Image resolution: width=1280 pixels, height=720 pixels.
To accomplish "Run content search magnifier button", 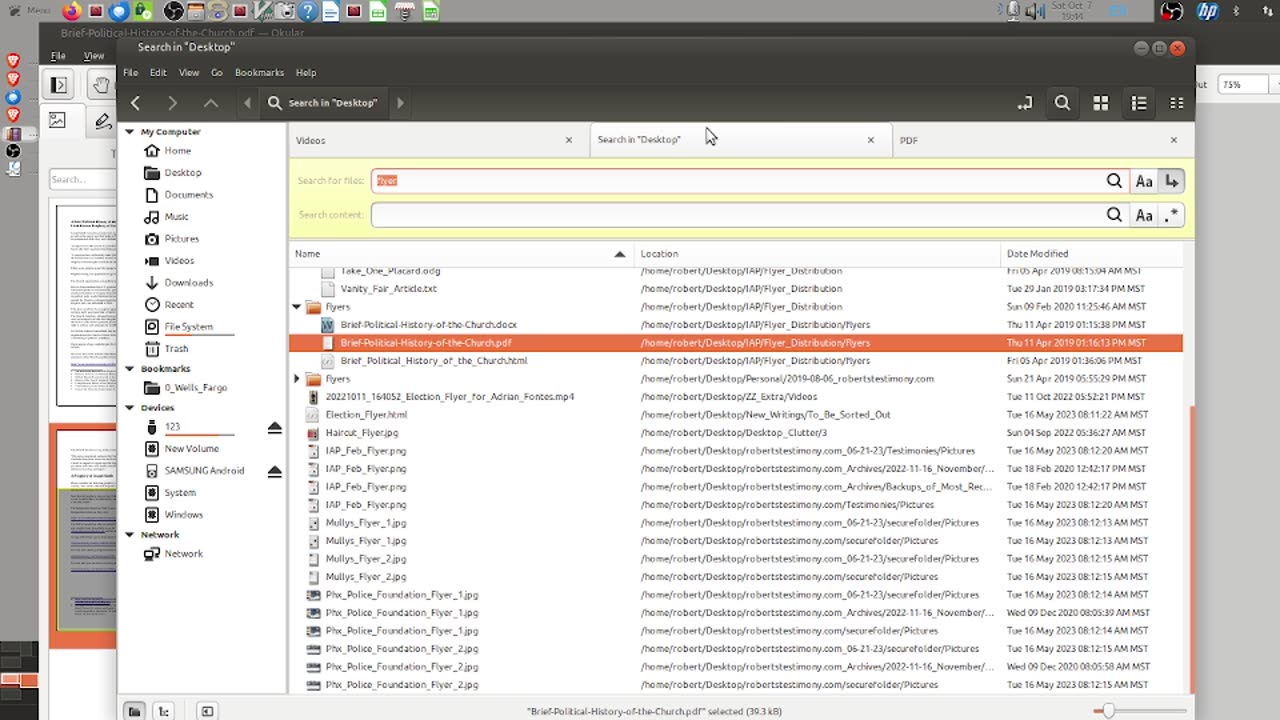I will [x=1114, y=215].
